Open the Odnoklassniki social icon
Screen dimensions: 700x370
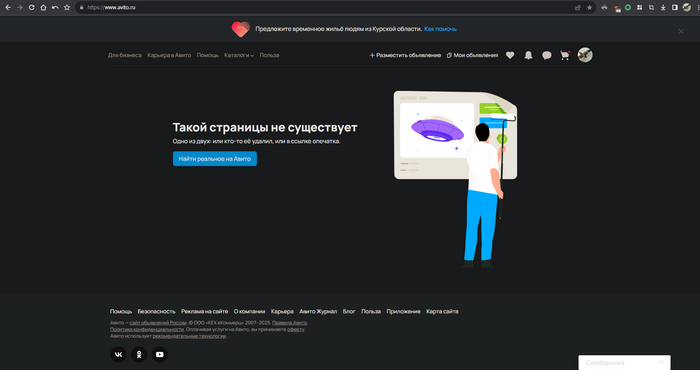139,354
